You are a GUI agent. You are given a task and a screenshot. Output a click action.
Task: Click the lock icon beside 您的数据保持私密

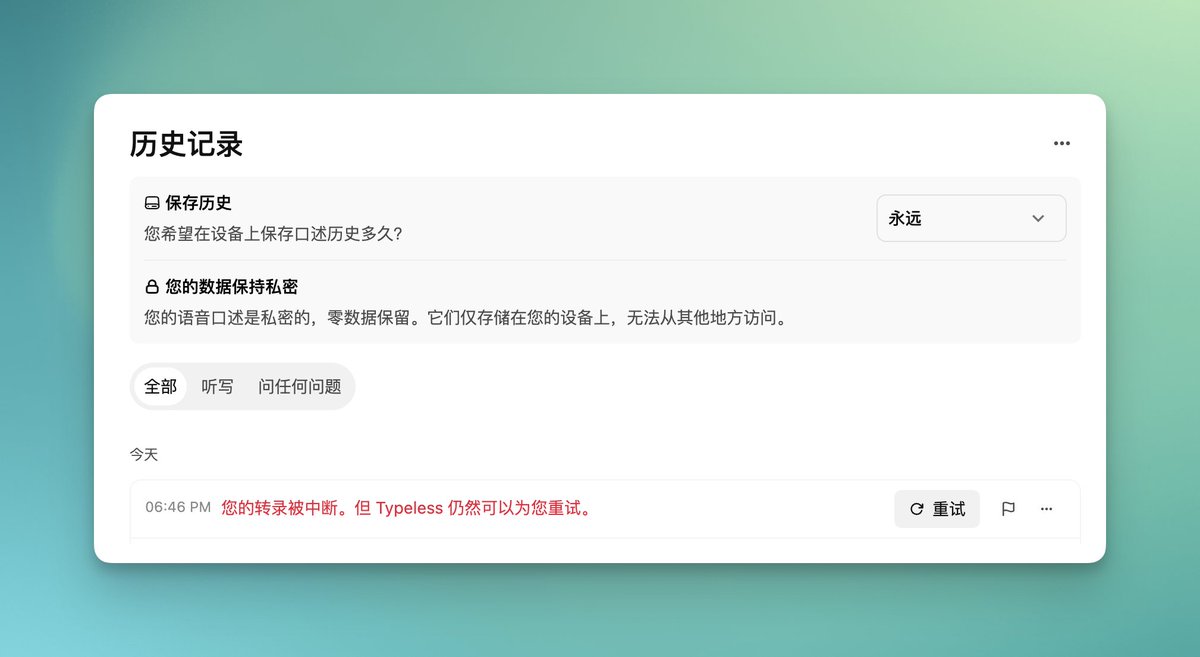(x=152, y=288)
